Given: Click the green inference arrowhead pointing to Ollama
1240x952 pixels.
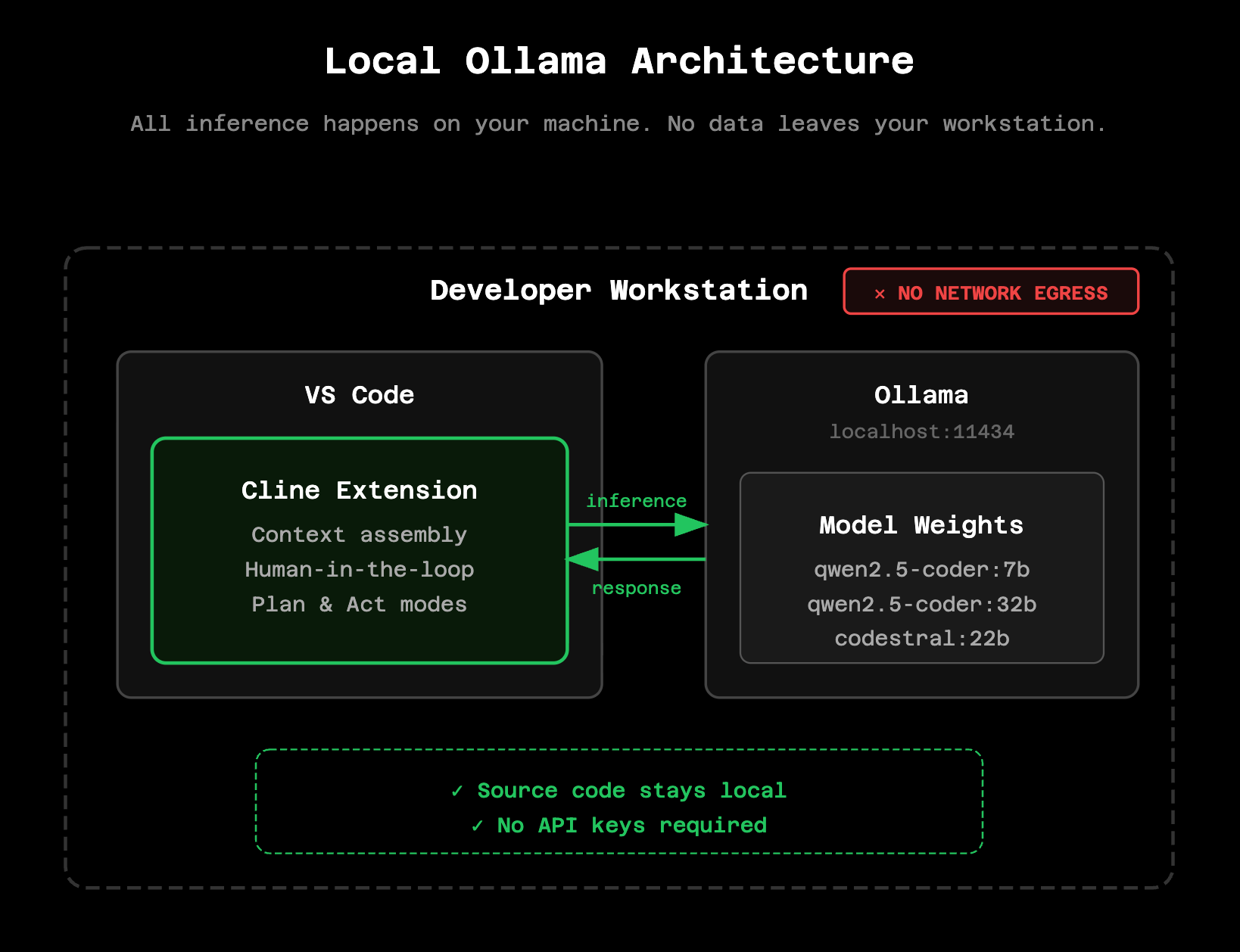Looking at the screenshot, I should pyautogui.click(x=690, y=524).
